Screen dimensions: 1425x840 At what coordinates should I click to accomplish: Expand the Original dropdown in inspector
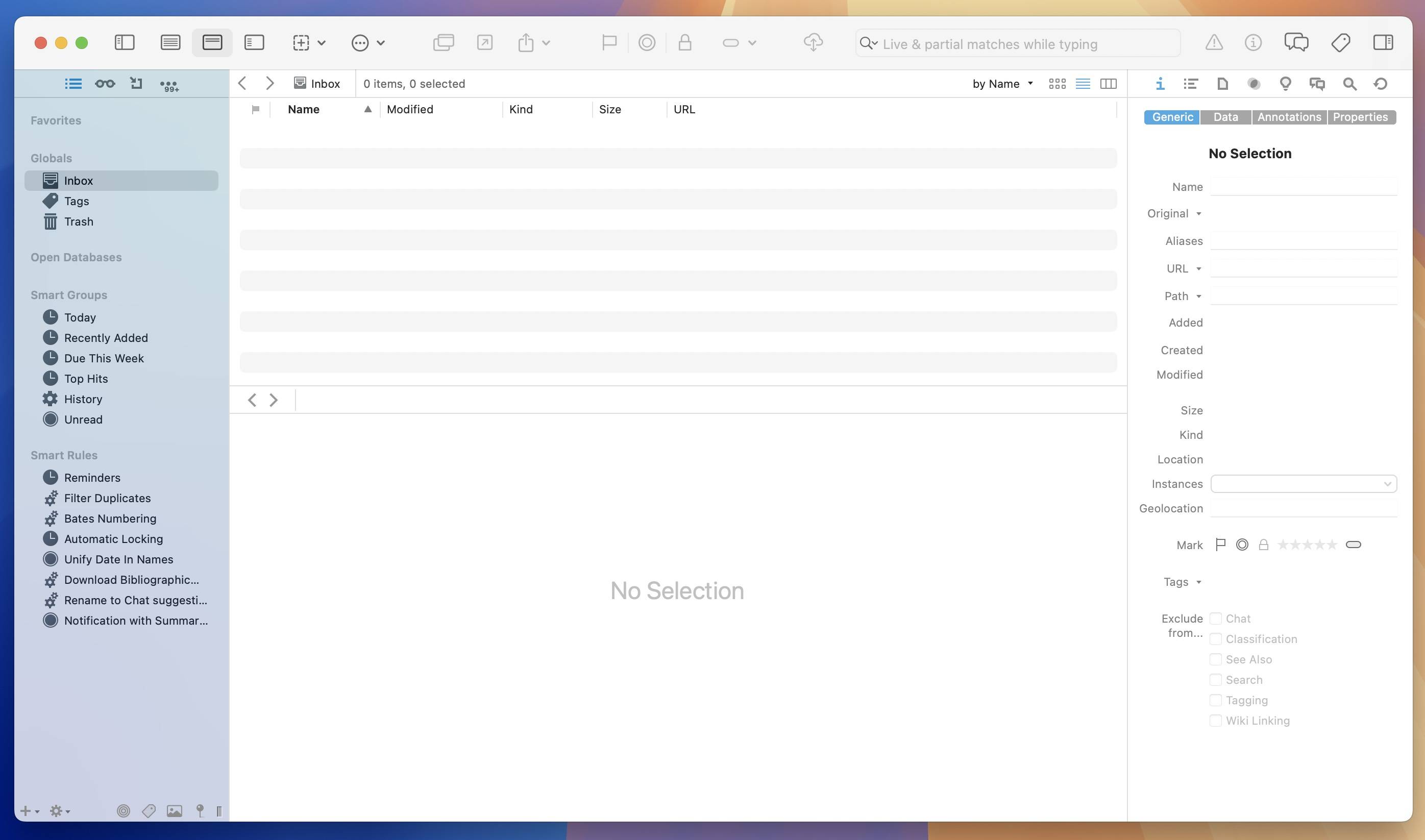[1174, 213]
